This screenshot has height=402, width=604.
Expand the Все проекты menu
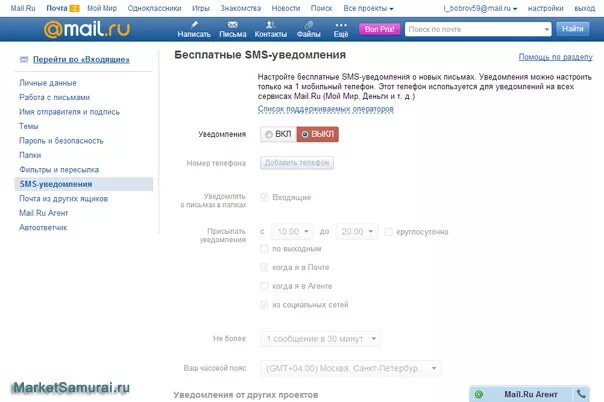tap(368, 8)
